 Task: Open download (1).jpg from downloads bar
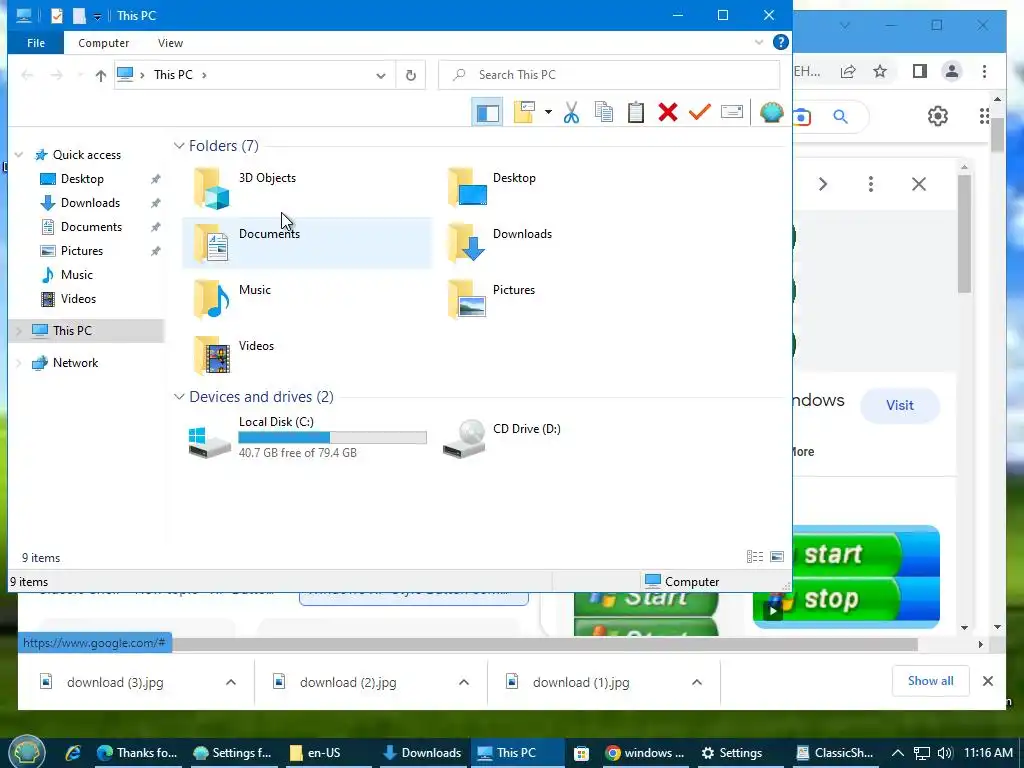click(x=581, y=682)
